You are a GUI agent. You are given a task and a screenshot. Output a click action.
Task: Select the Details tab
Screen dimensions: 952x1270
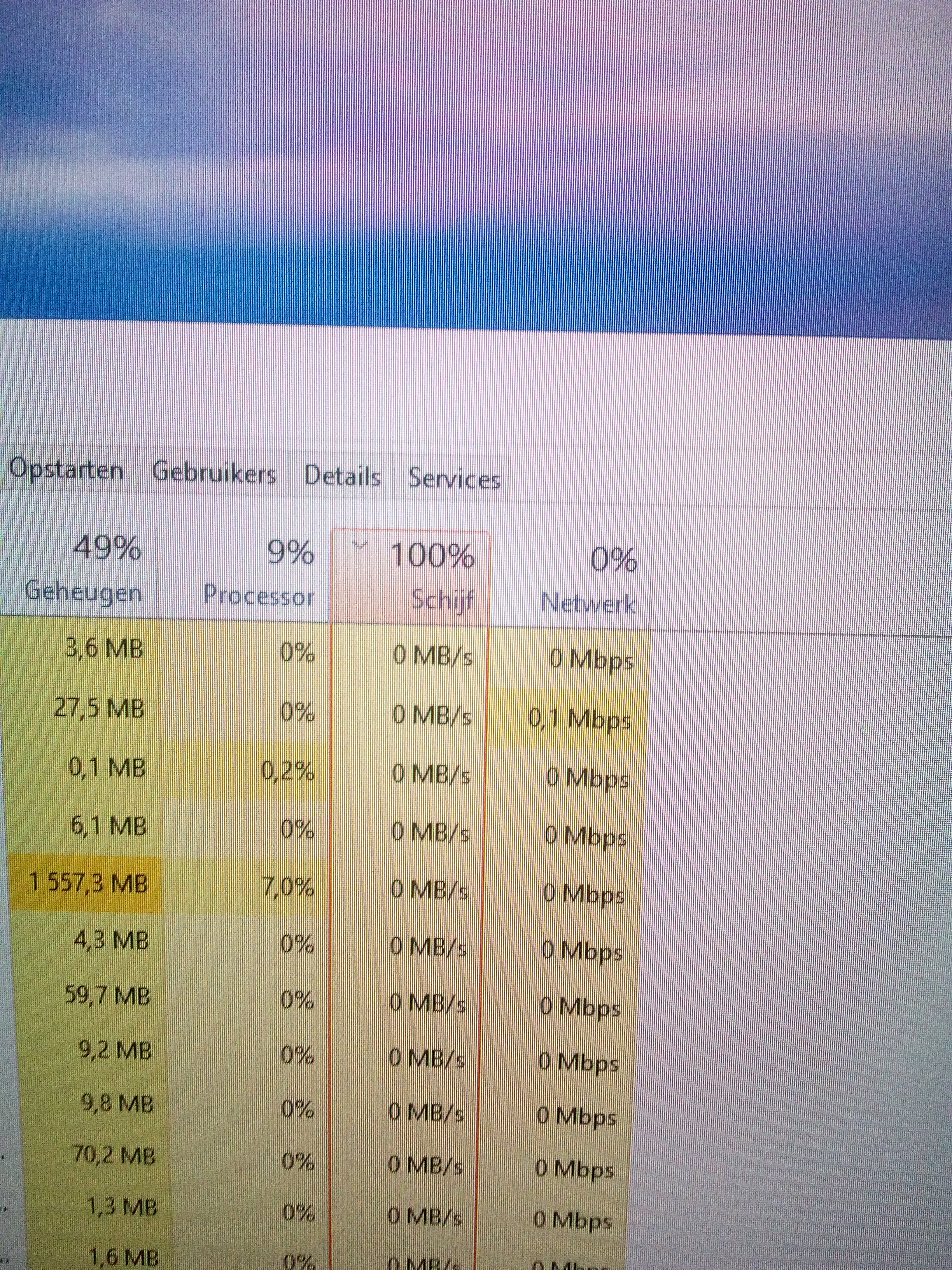click(342, 477)
